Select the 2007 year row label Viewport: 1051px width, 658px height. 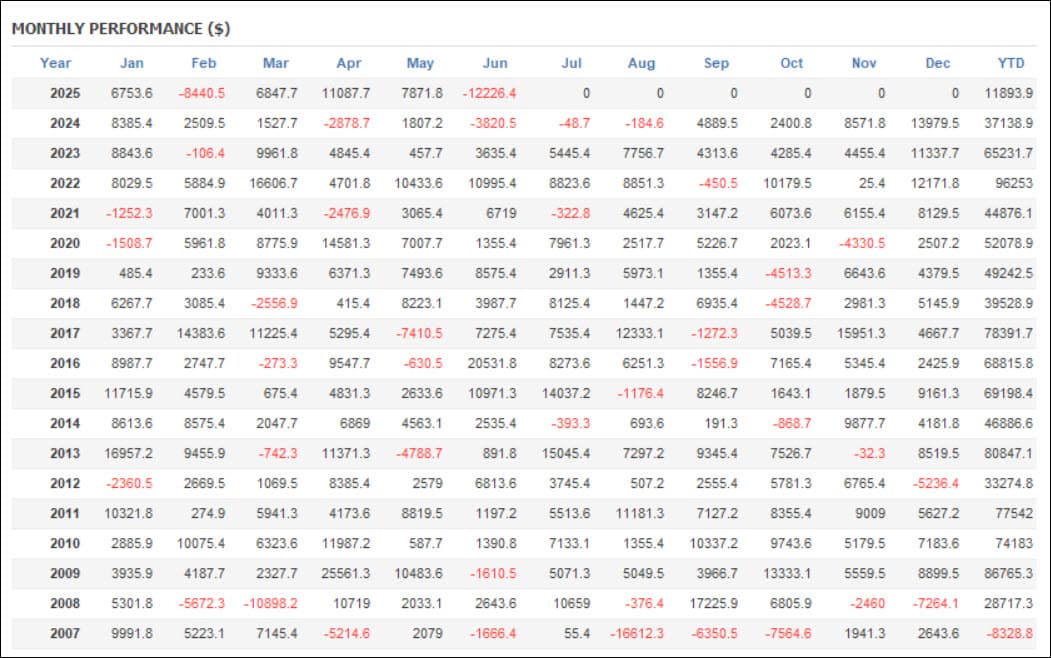65,633
